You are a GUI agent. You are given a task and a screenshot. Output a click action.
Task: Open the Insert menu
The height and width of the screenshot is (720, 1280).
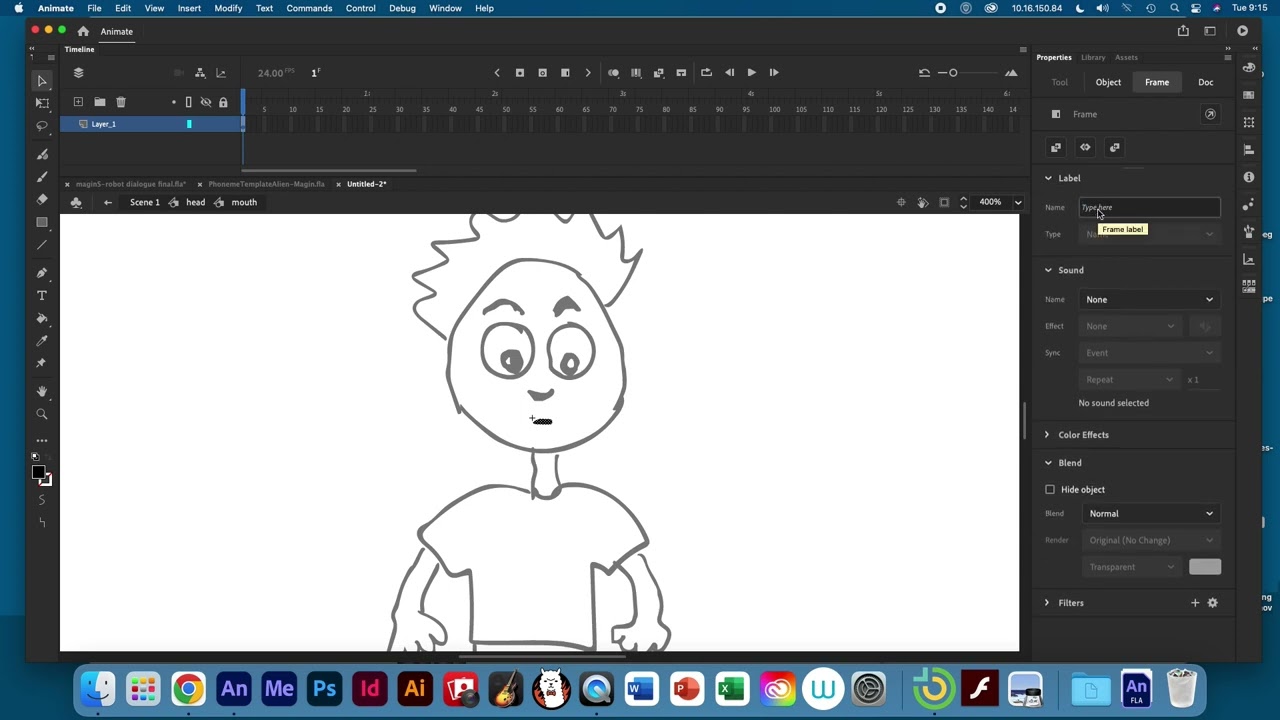pyautogui.click(x=189, y=8)
